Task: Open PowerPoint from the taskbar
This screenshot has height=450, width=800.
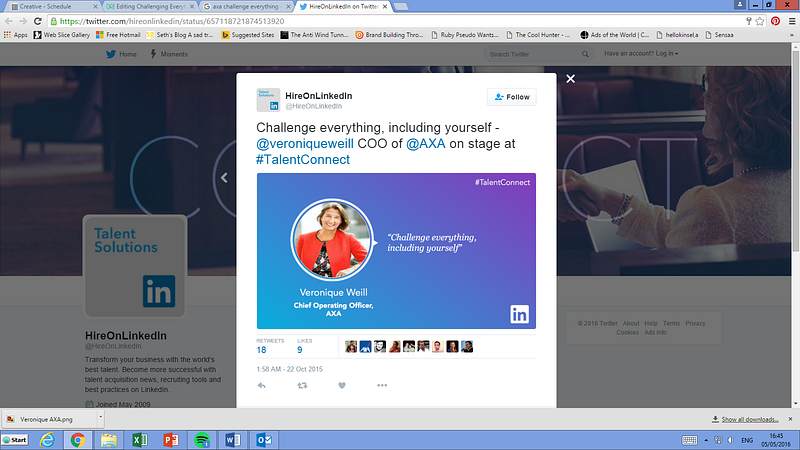Action: 171,440
